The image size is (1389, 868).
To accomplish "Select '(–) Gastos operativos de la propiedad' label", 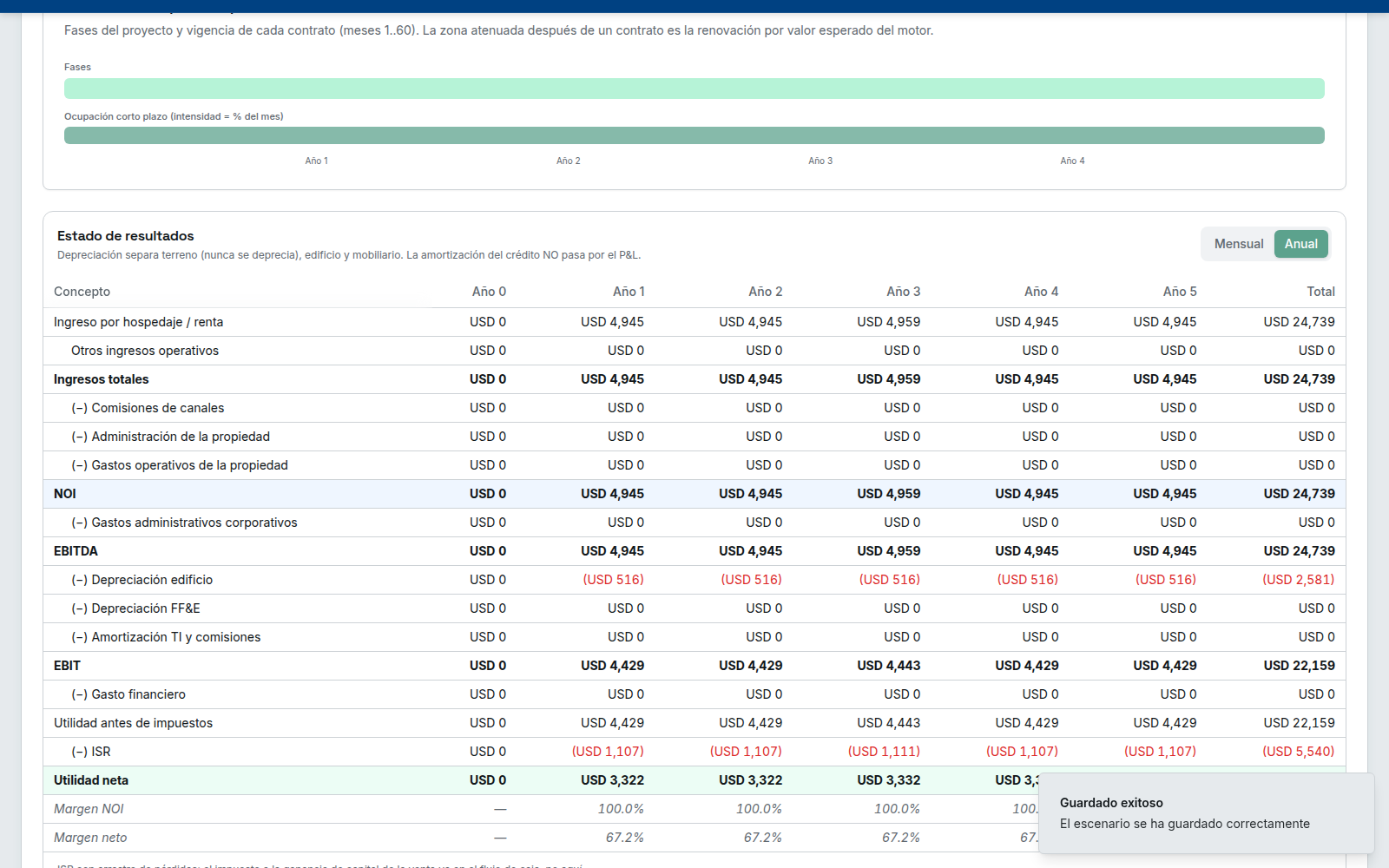I will pyautogui.click(x=180, y=465).
